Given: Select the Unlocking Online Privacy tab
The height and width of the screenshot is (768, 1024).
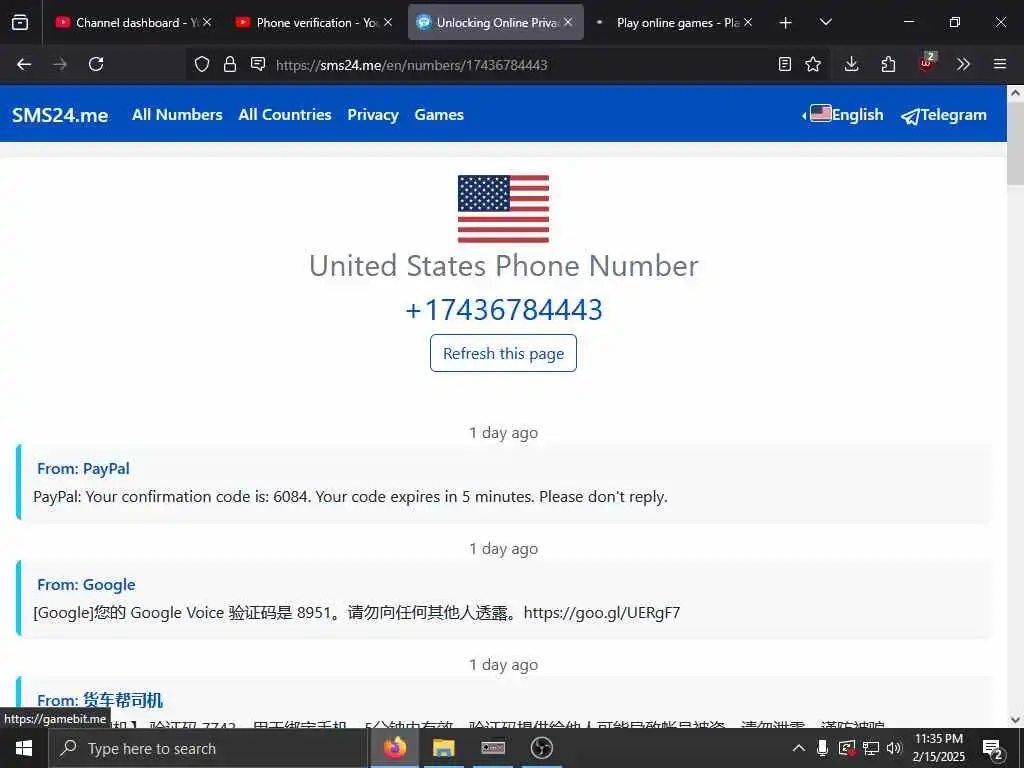Looking at the screenshot, I should pyautogui.click(x=496, y=23).
